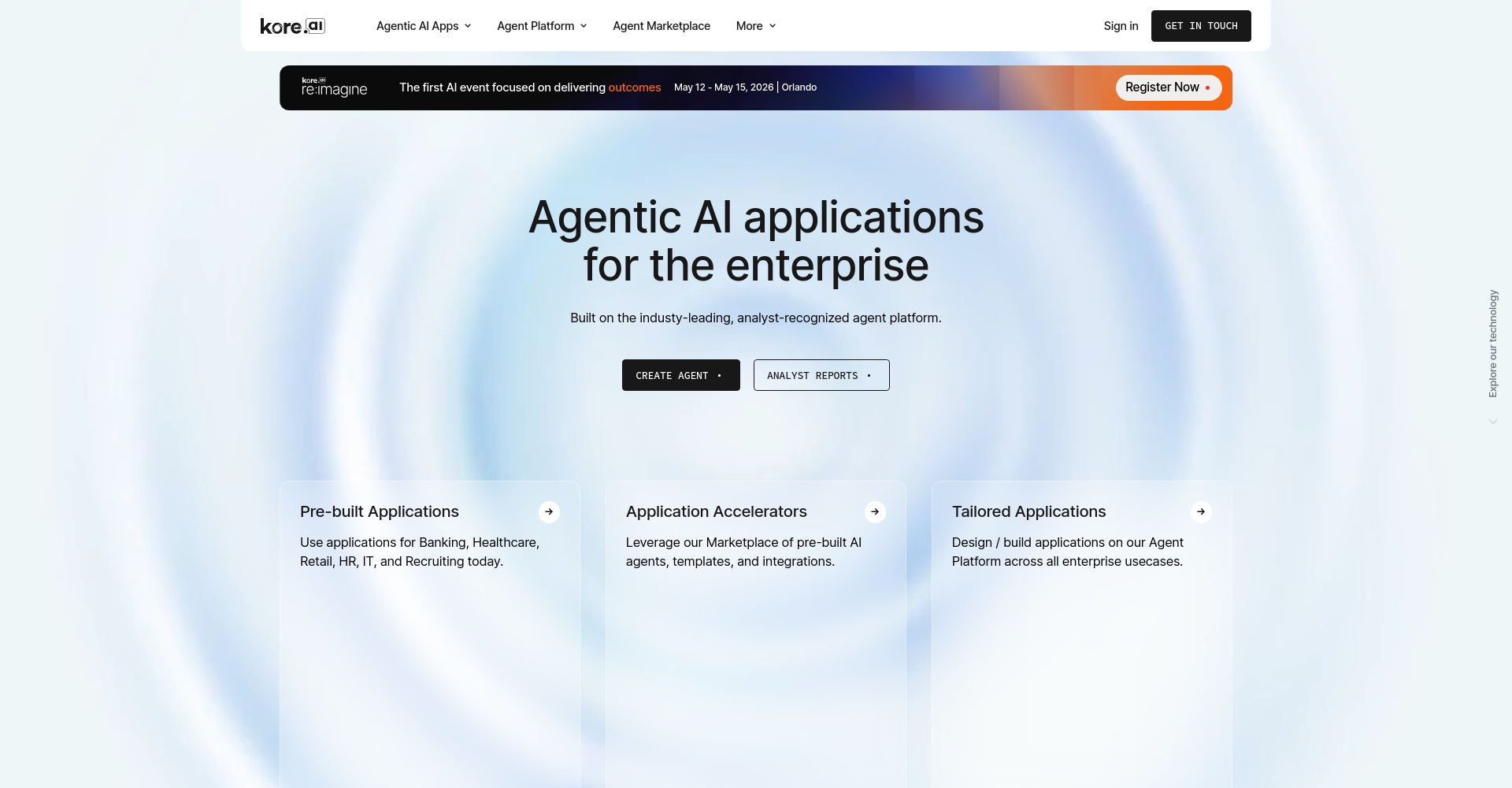This screenshot has width=1512, height=788.
Task: Click Register Now in the event banner
Action: point(1168,87)
